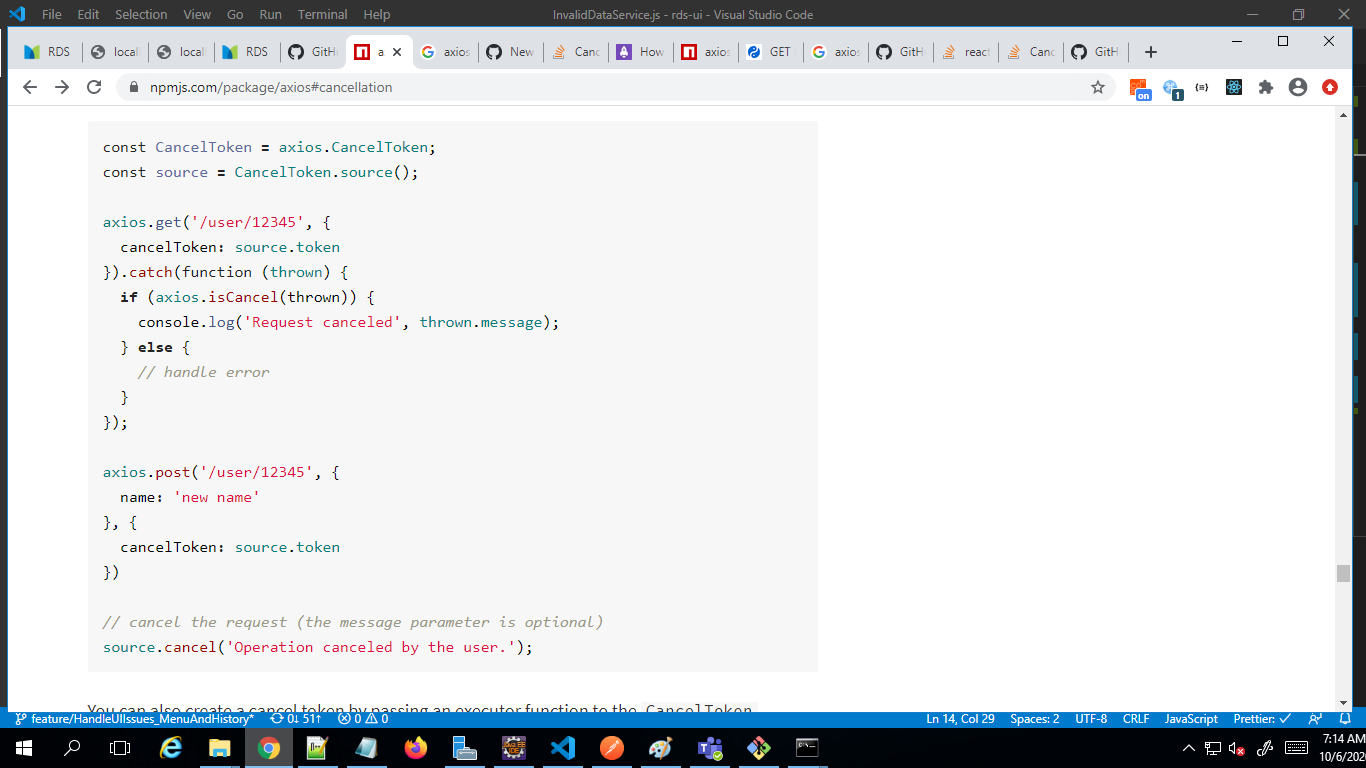Screen dimensions: 1366x768
Task: Launch Microsoft Teams from the taskbar
Action: (709, 746)
